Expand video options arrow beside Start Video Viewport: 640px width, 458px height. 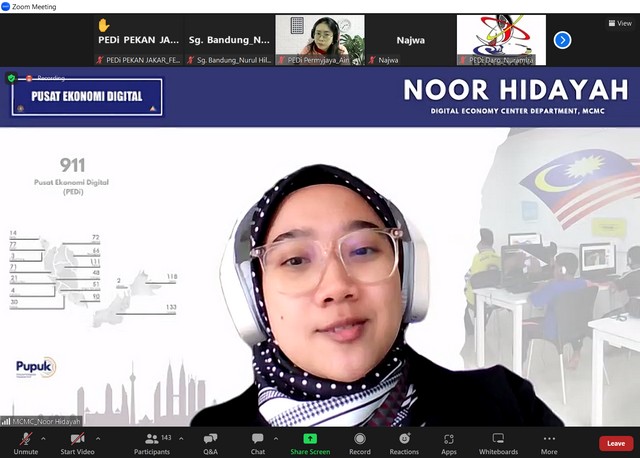(x=98, y=438)
